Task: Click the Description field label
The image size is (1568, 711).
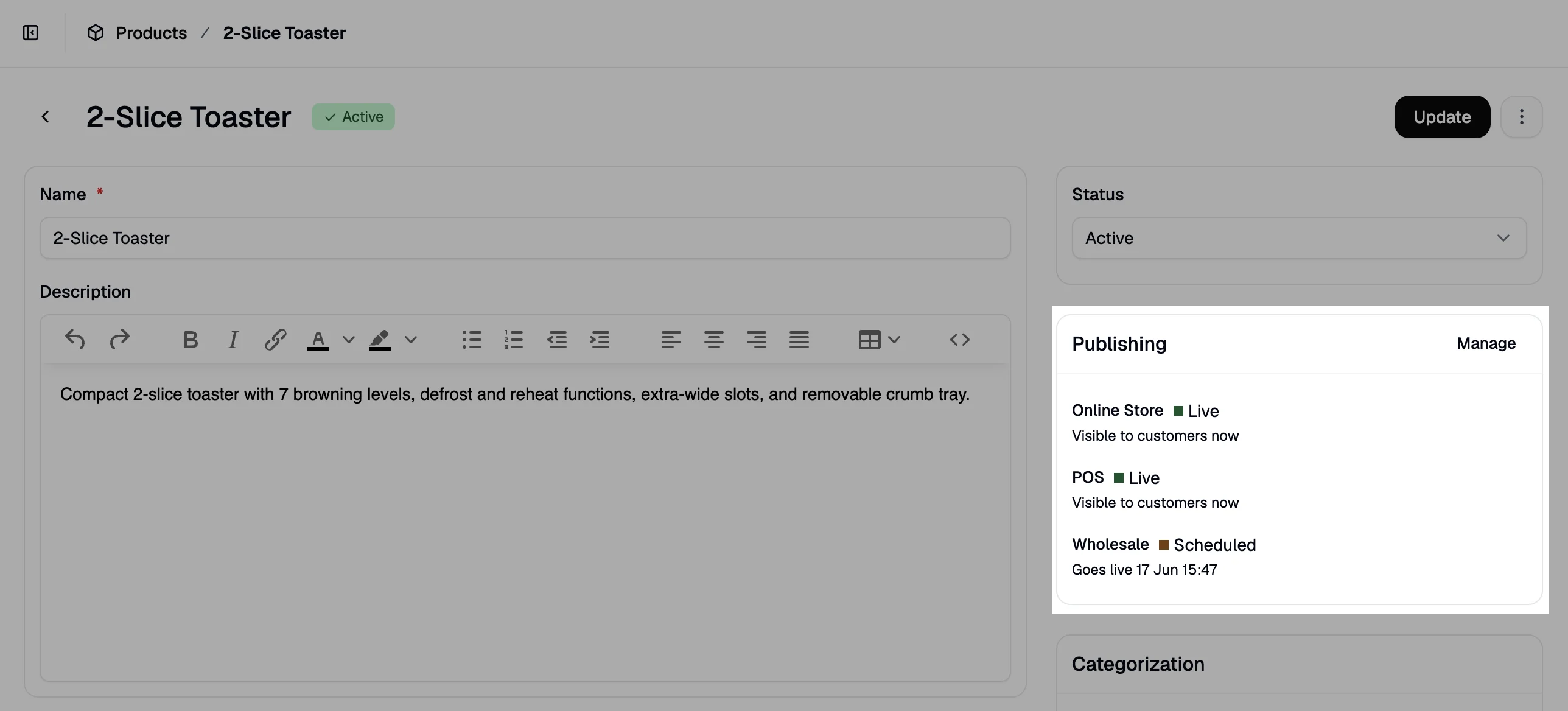Action: (85, 292)
